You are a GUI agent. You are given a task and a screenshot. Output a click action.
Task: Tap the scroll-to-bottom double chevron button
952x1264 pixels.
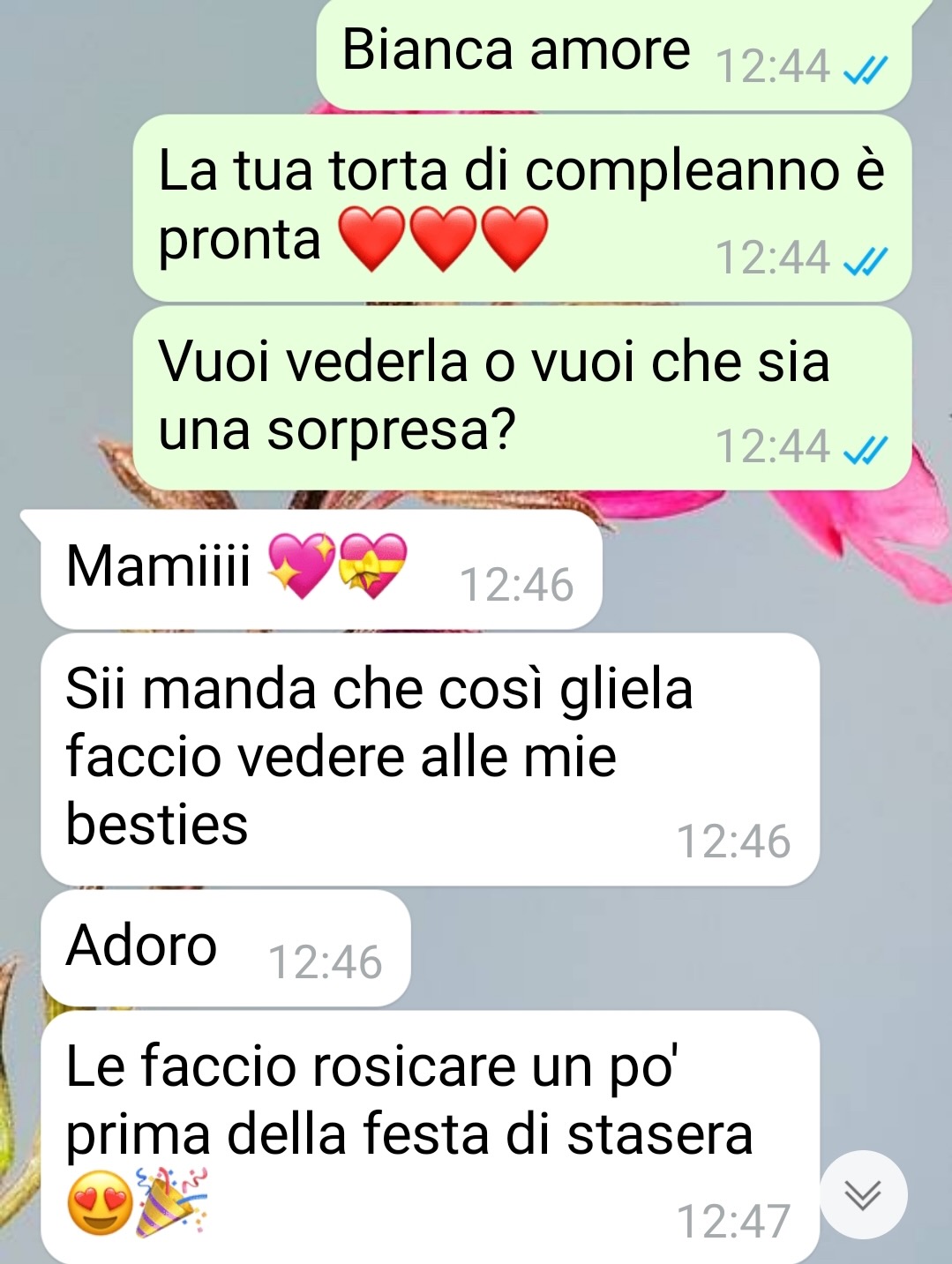pos(863,1194)
